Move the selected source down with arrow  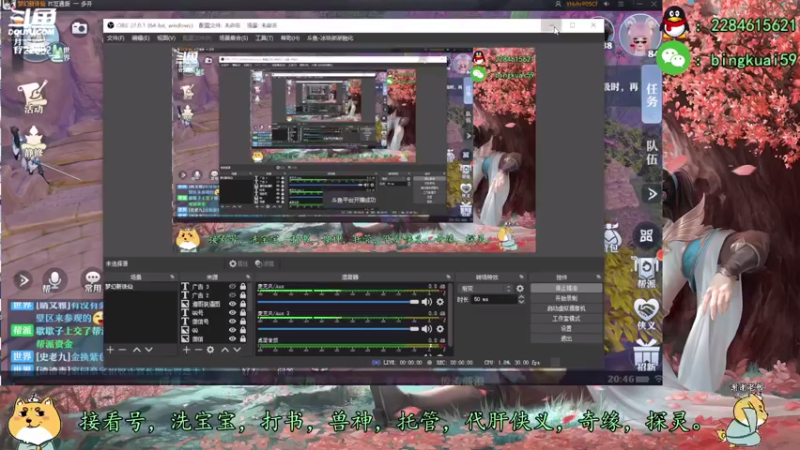click(237, 349)
